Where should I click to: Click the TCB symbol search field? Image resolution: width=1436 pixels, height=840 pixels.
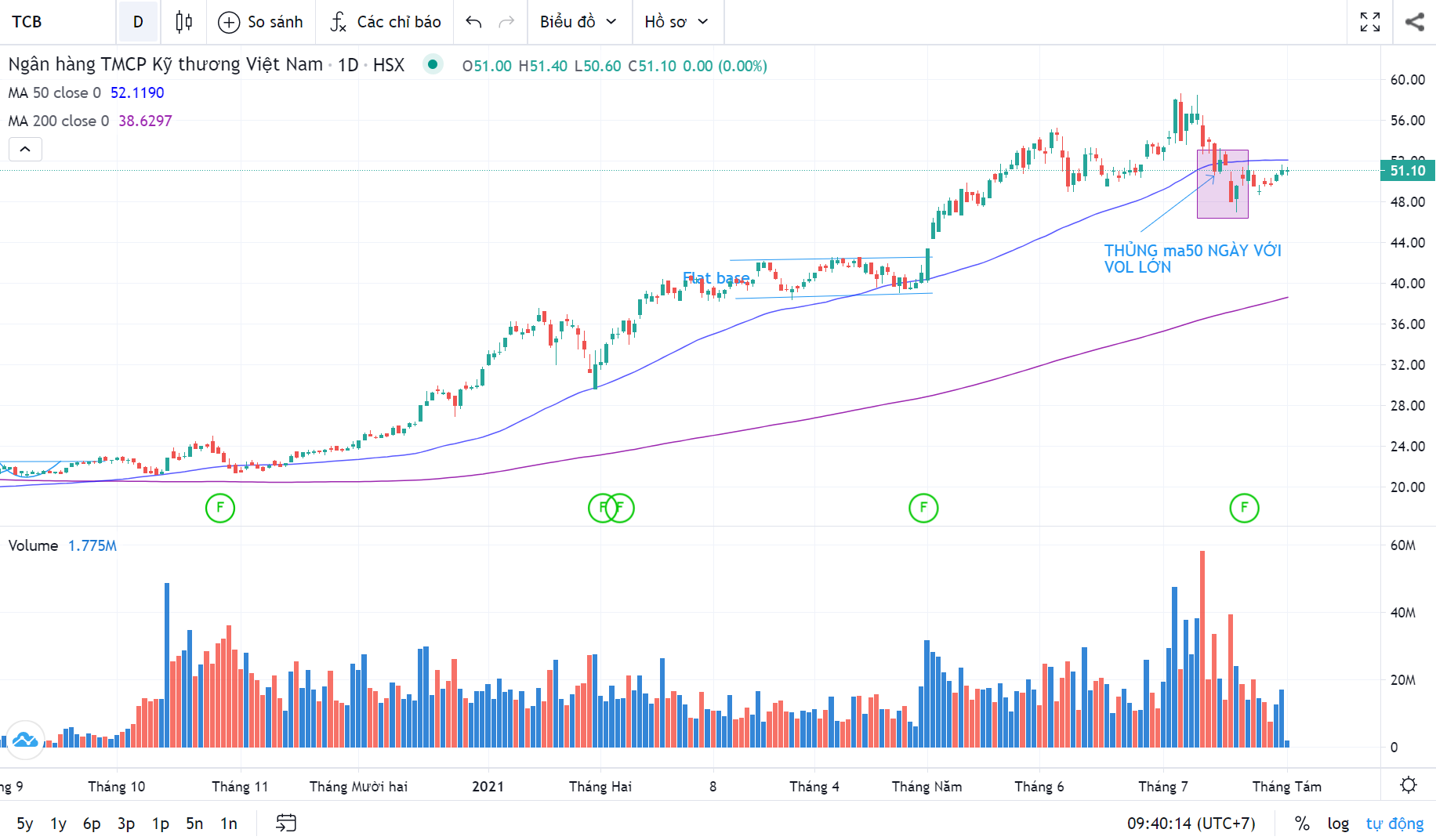59,22
